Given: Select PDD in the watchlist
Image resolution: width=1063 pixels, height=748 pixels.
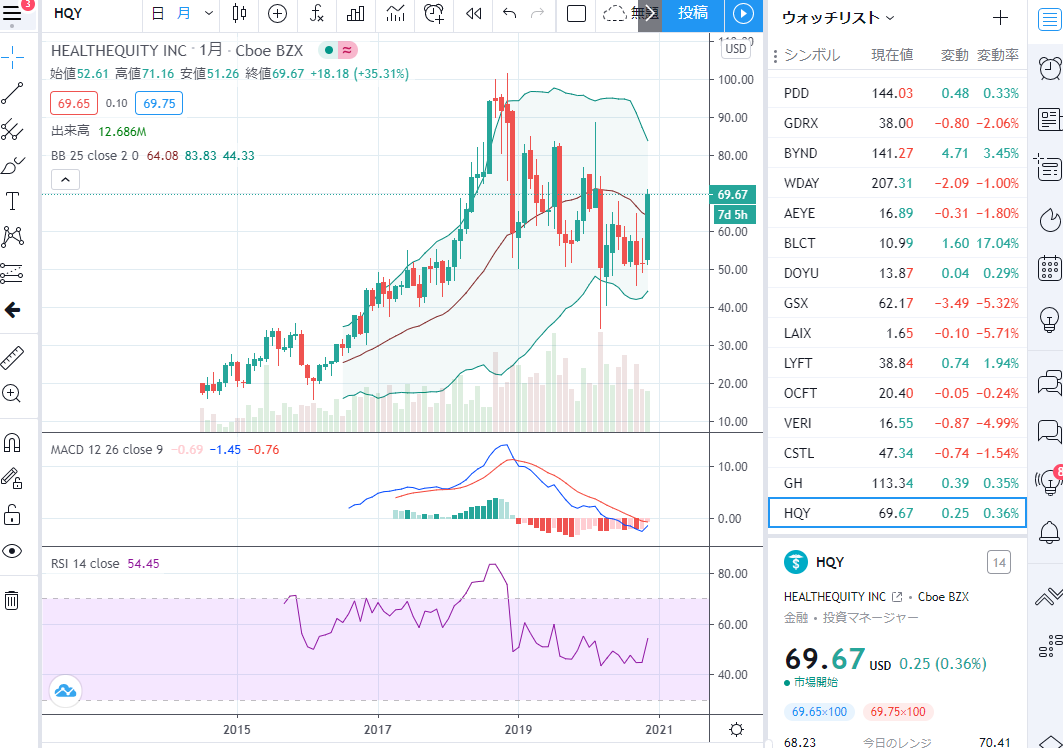Looking at the screenshot, I should (897, 94).
